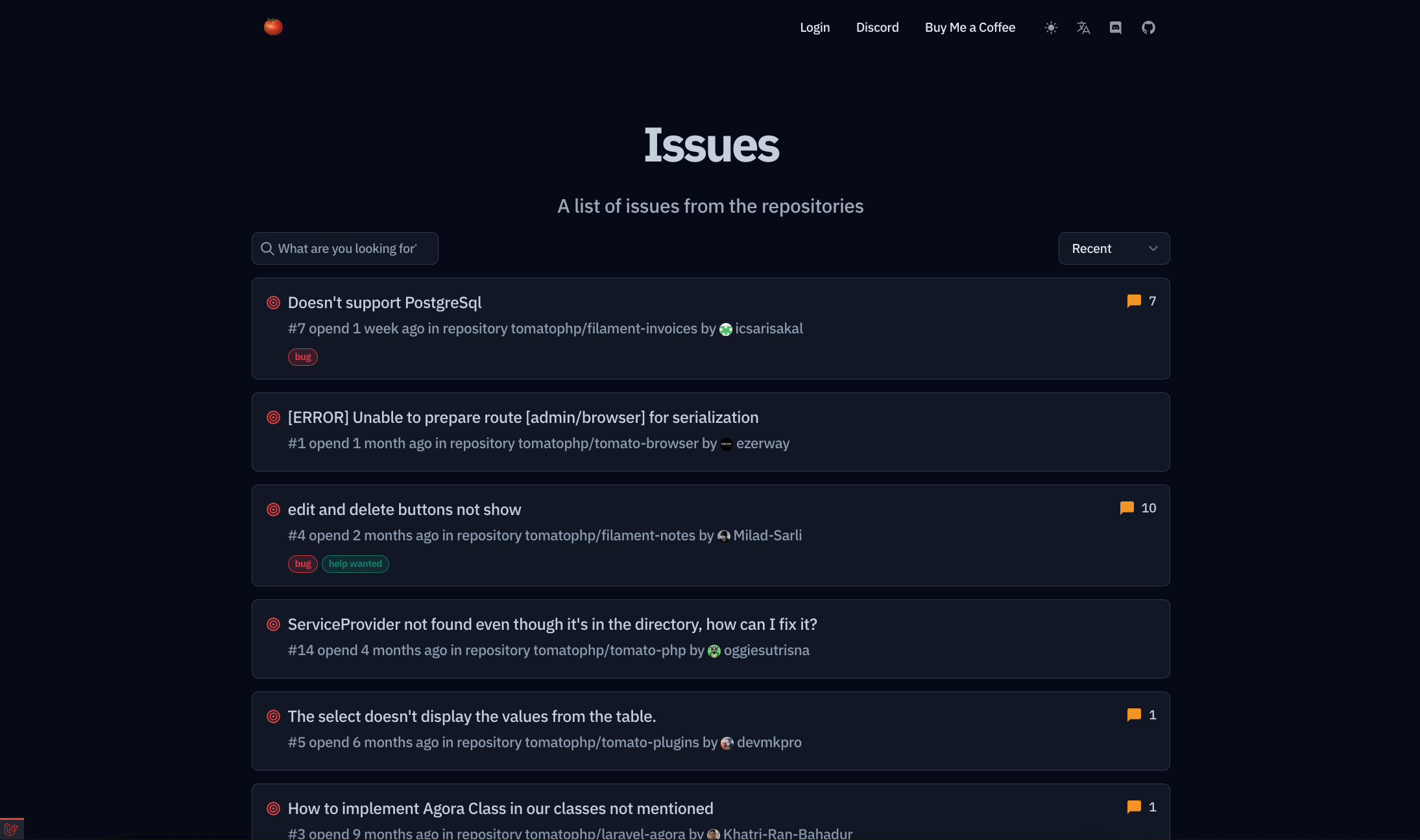
Task: Click the help wanted label tag
Action: (x=355, y=564)
